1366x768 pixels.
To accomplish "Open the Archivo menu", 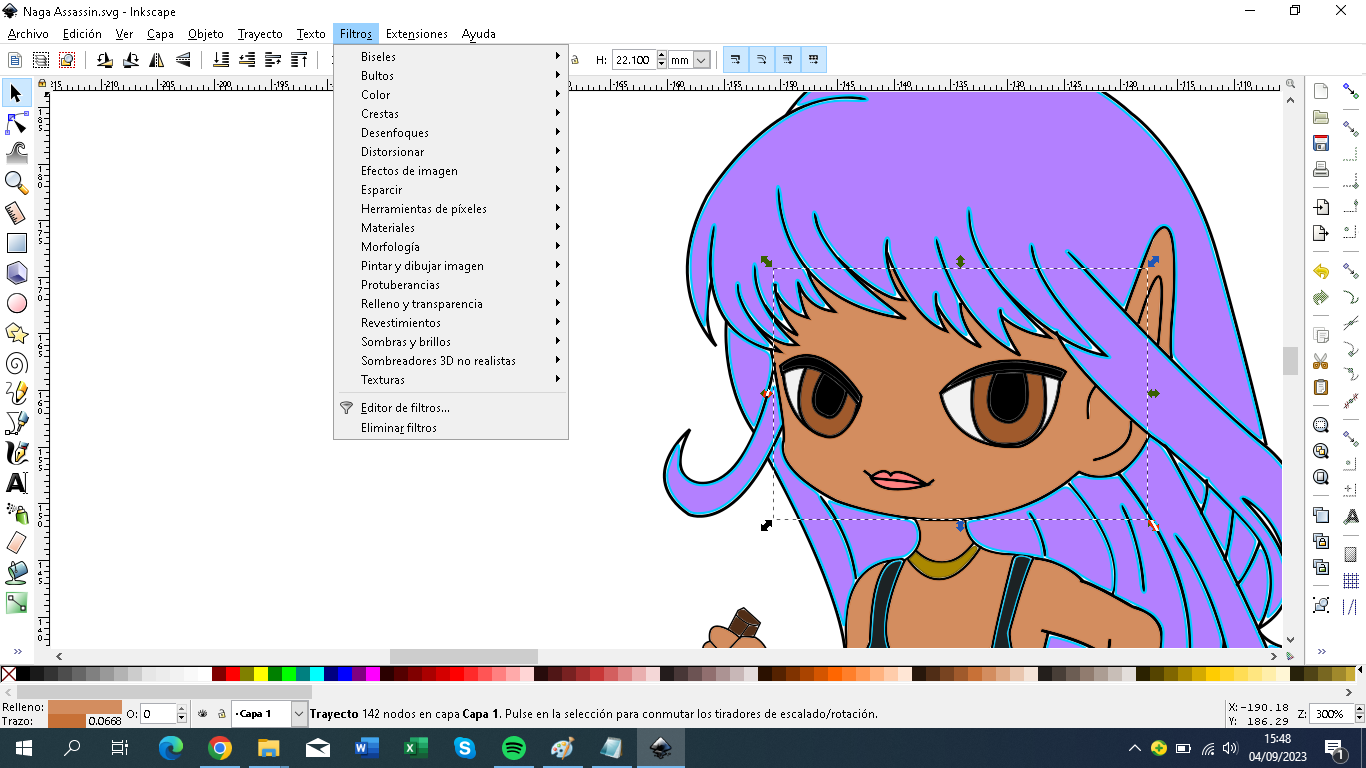I will (27, 34).
